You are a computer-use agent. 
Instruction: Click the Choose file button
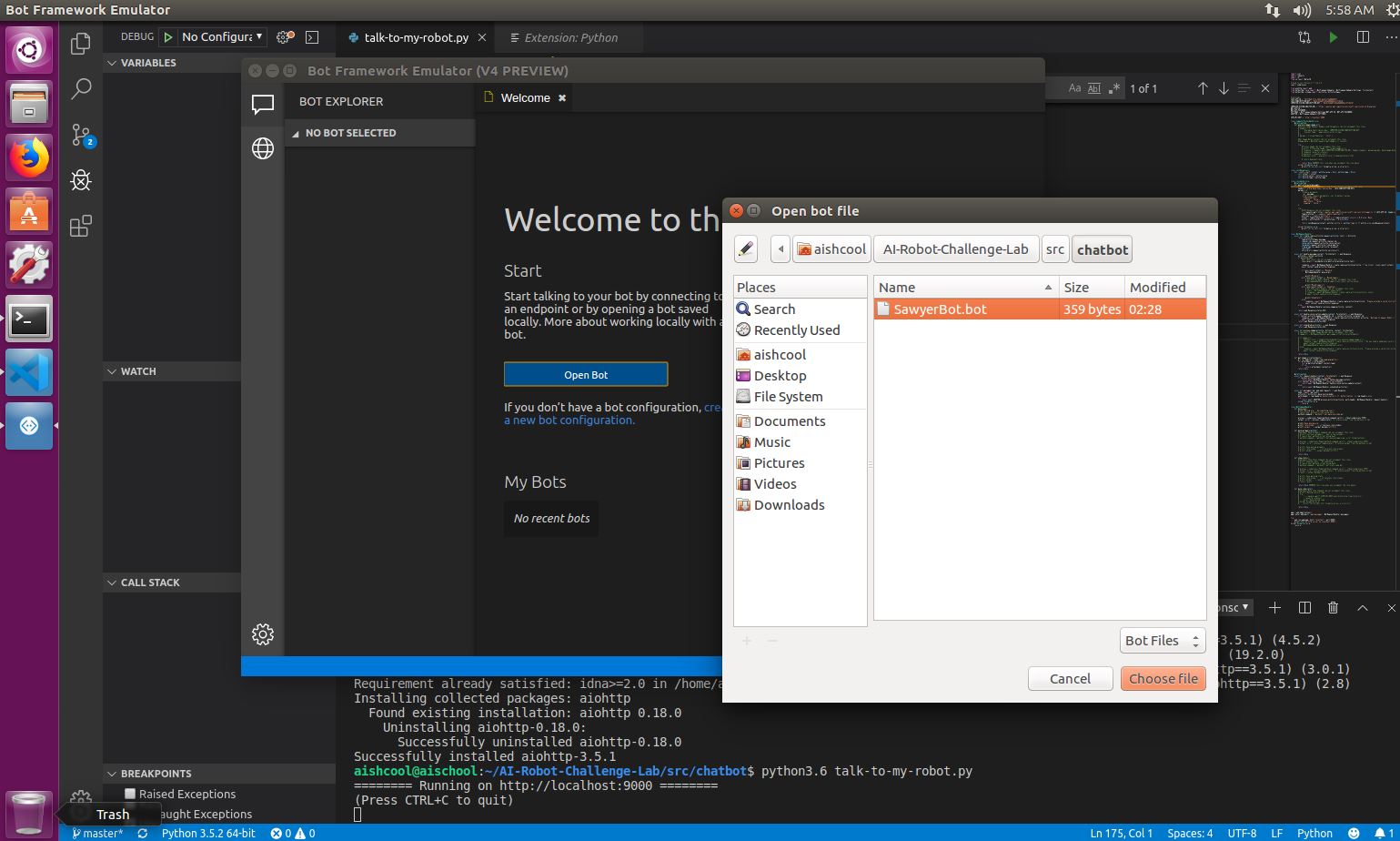click(x=1163, y=679)
